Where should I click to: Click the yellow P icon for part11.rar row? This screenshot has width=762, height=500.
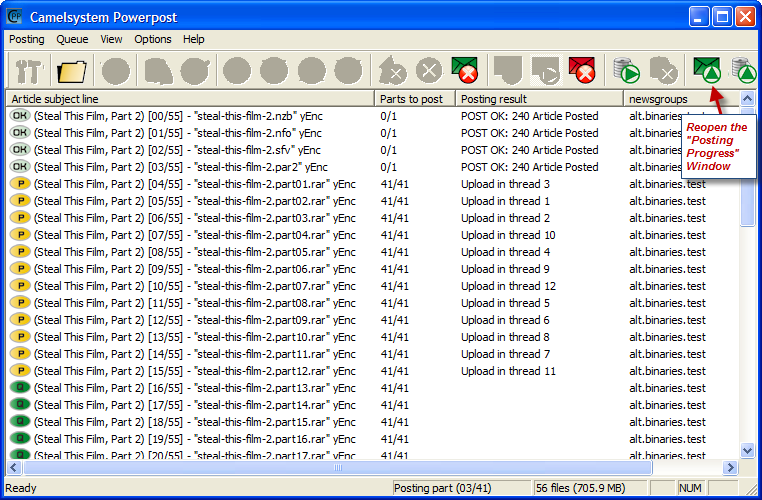[20, 354]
